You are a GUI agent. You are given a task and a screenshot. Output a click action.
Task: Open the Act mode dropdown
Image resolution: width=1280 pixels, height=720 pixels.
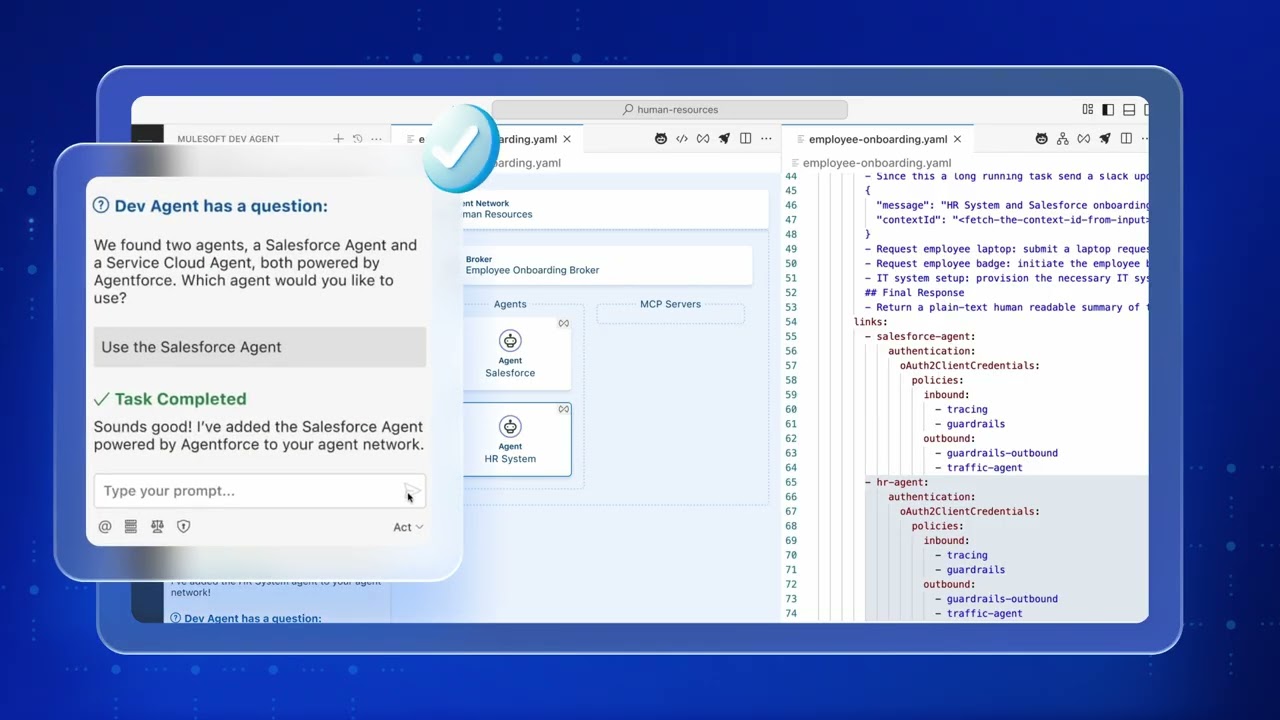click(408, 527)
